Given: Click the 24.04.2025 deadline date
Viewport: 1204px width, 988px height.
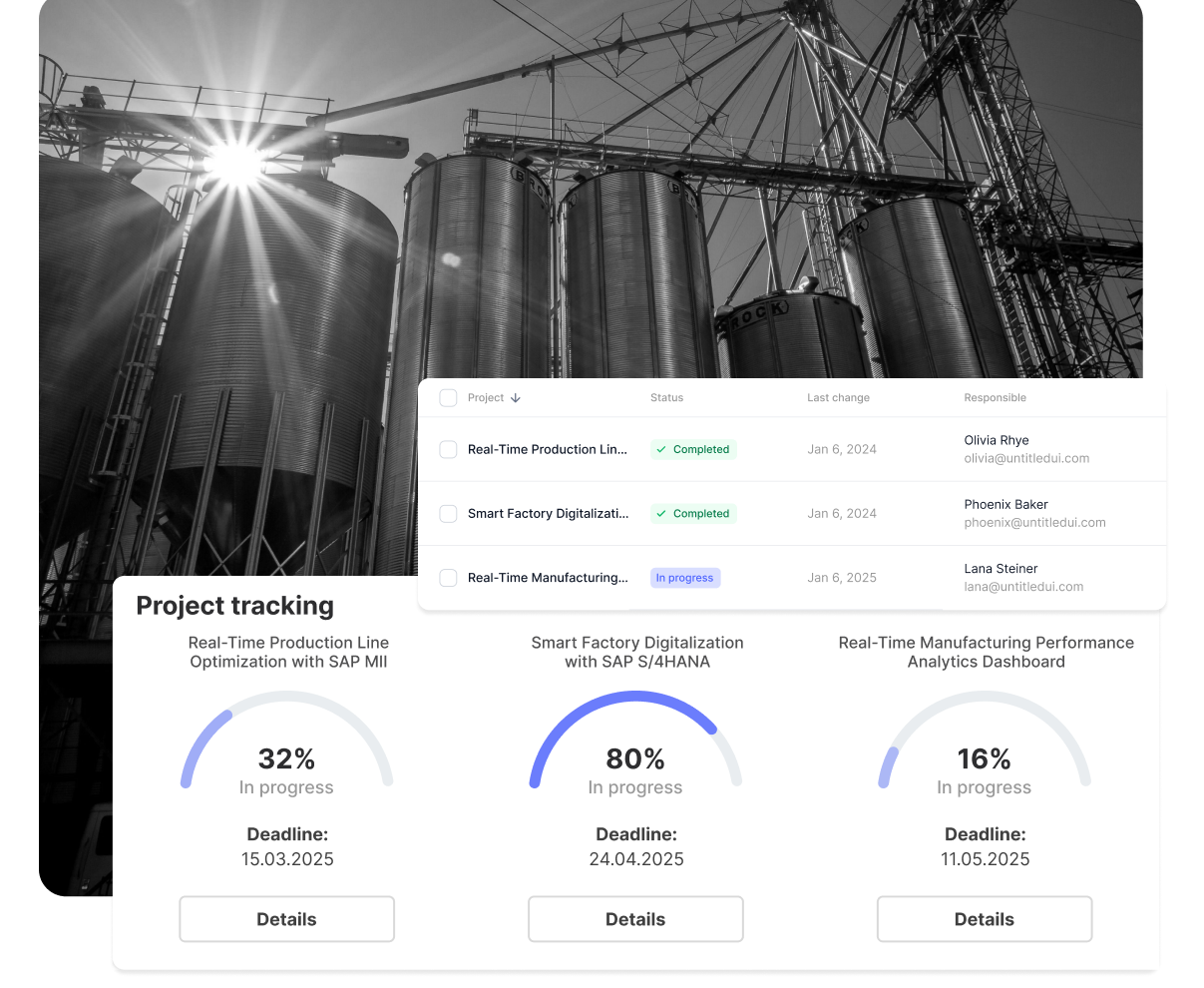Looking at the screenshot, I should pyautogui.click(x=636, y=859).
